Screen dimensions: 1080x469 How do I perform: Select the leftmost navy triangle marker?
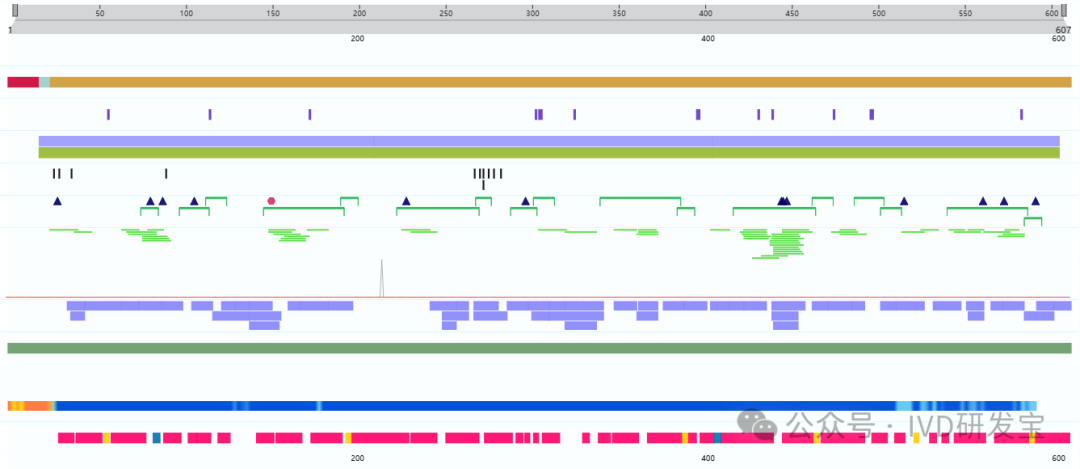pyautogui.click(x=57, y=201)
